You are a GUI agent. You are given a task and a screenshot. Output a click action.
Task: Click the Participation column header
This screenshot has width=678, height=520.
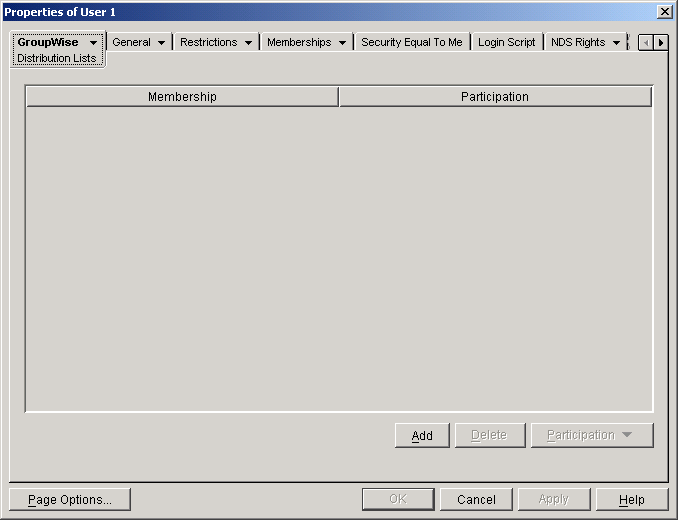point(495,97)
